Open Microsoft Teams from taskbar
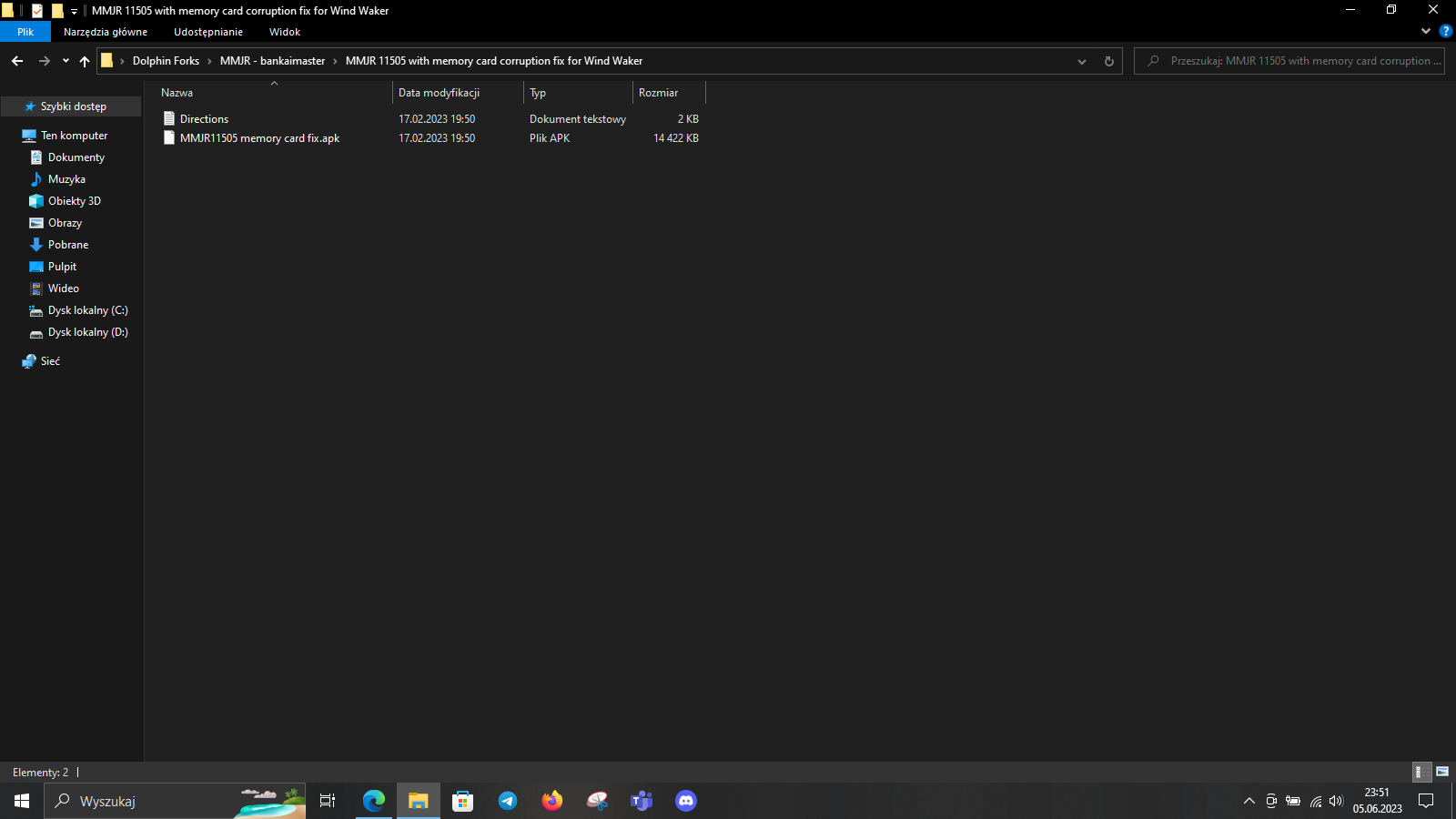Screen dimensions: 1456x819 [642, 801]
